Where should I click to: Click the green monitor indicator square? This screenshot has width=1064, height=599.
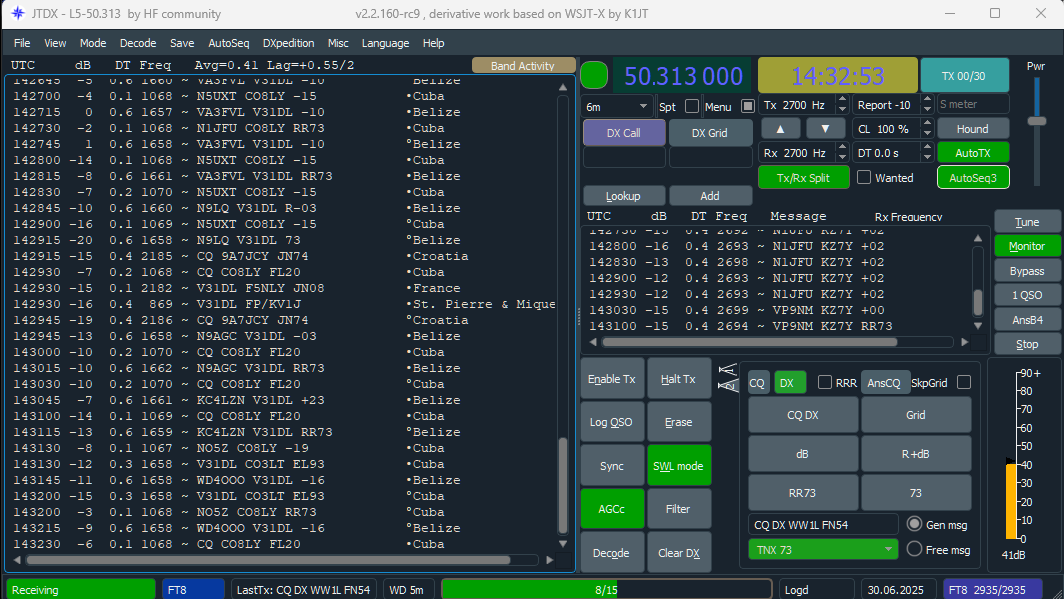594,75
